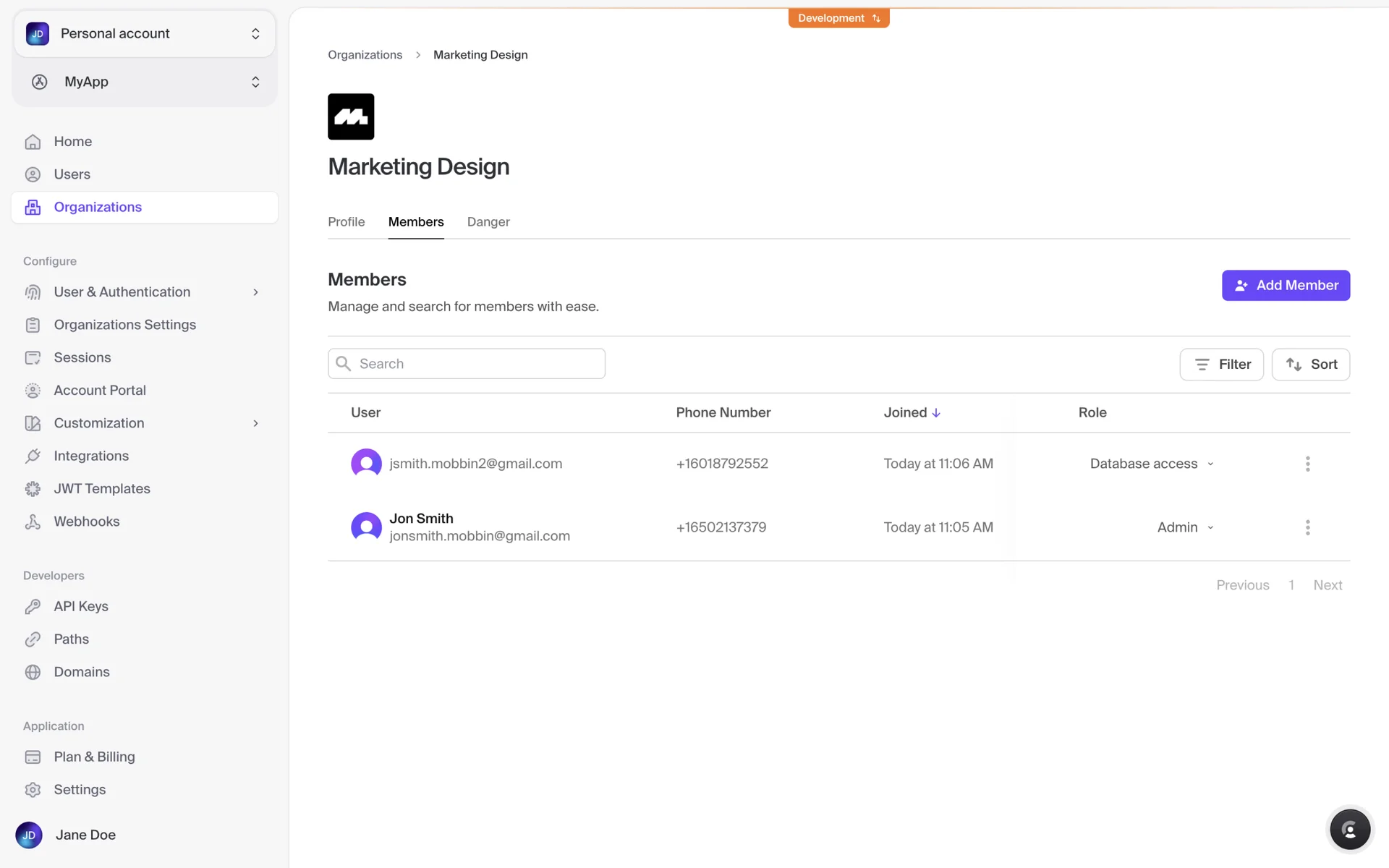1389x868 pixels.
Task: Click the Add Member button
Action: pyautogui.click(x=1286, y=285)
